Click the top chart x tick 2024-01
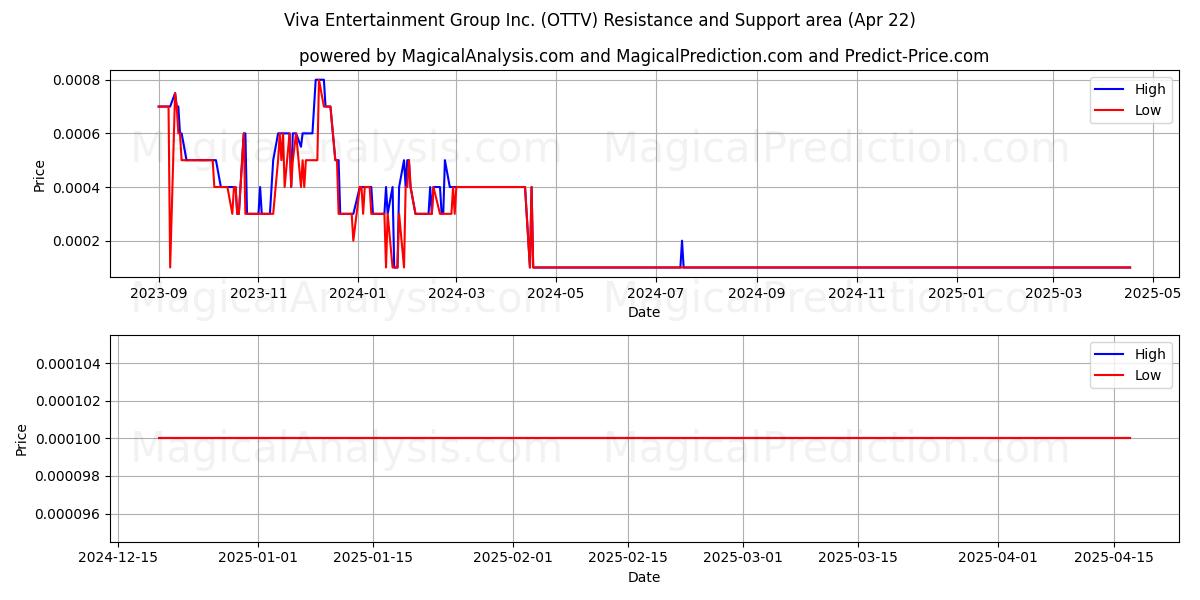Screen dimensions: 1200x600 tap(357, 293)
